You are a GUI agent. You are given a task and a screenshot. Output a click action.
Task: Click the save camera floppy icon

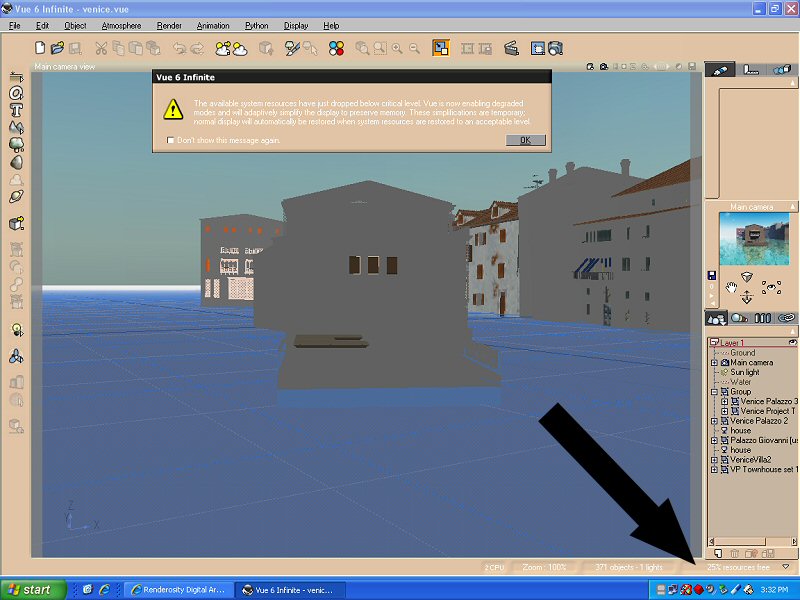pyautogui.click(x=712, y=276)
